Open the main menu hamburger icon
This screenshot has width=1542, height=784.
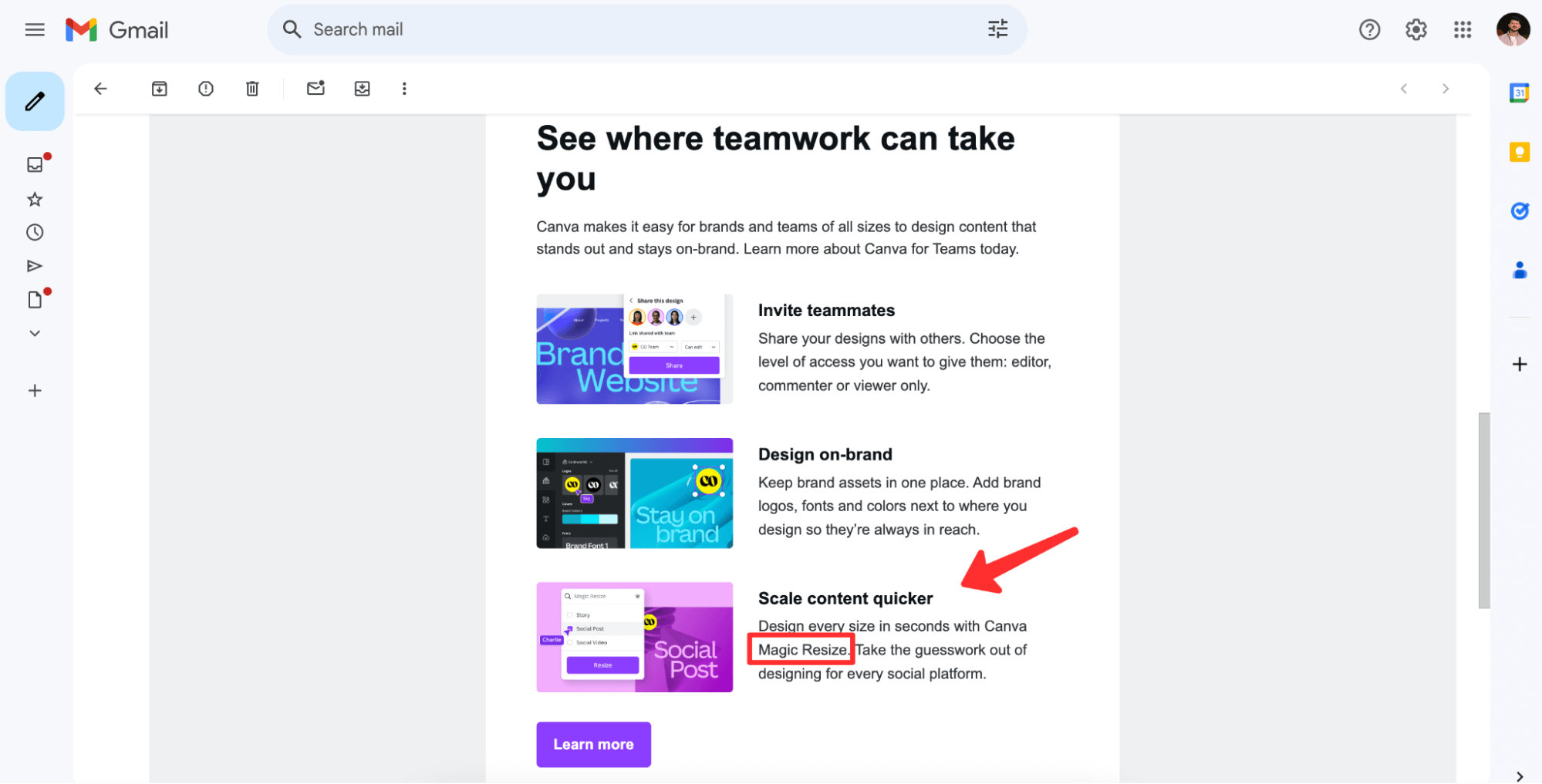click(35, 30)
